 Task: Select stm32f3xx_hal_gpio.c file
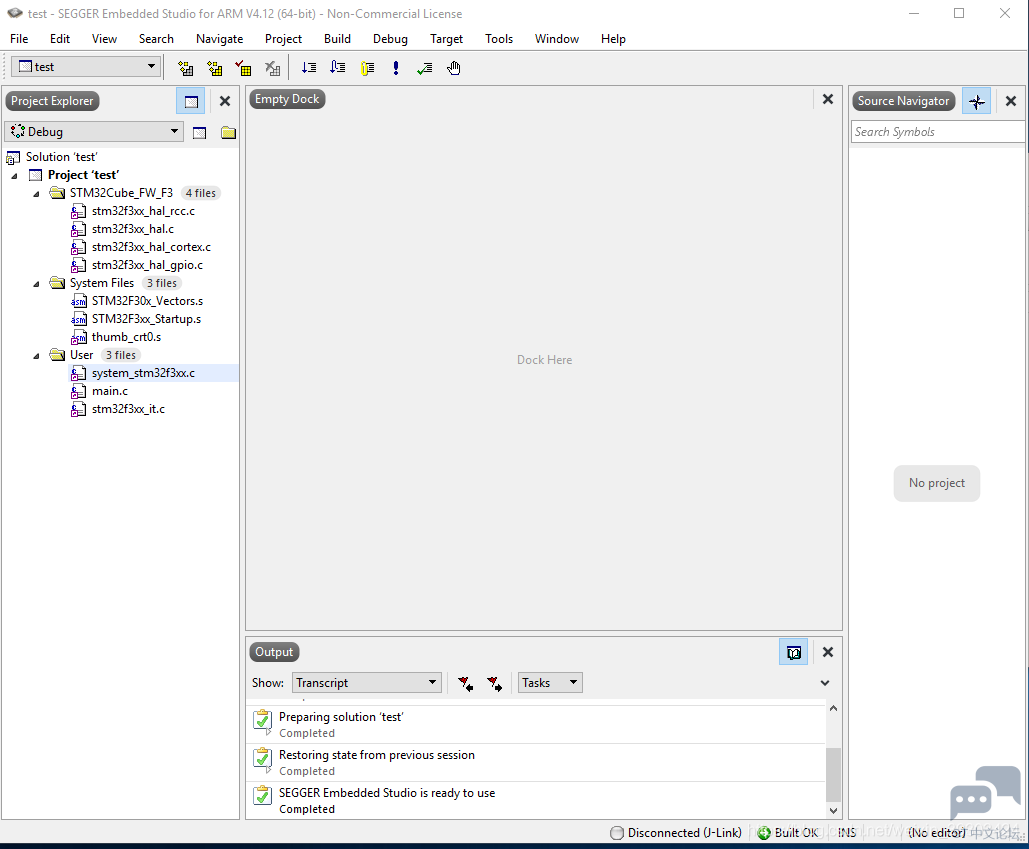pos(147,265)
